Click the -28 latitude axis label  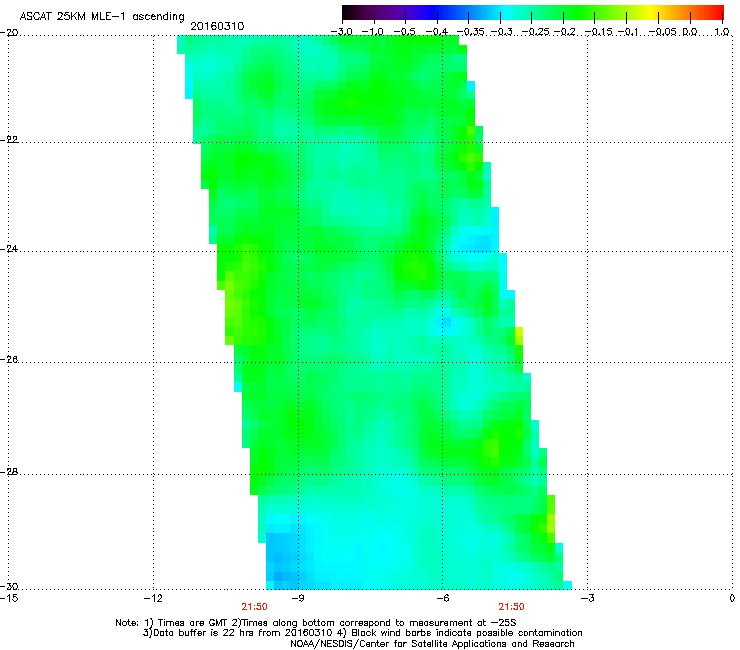click(x=9, y=472)
